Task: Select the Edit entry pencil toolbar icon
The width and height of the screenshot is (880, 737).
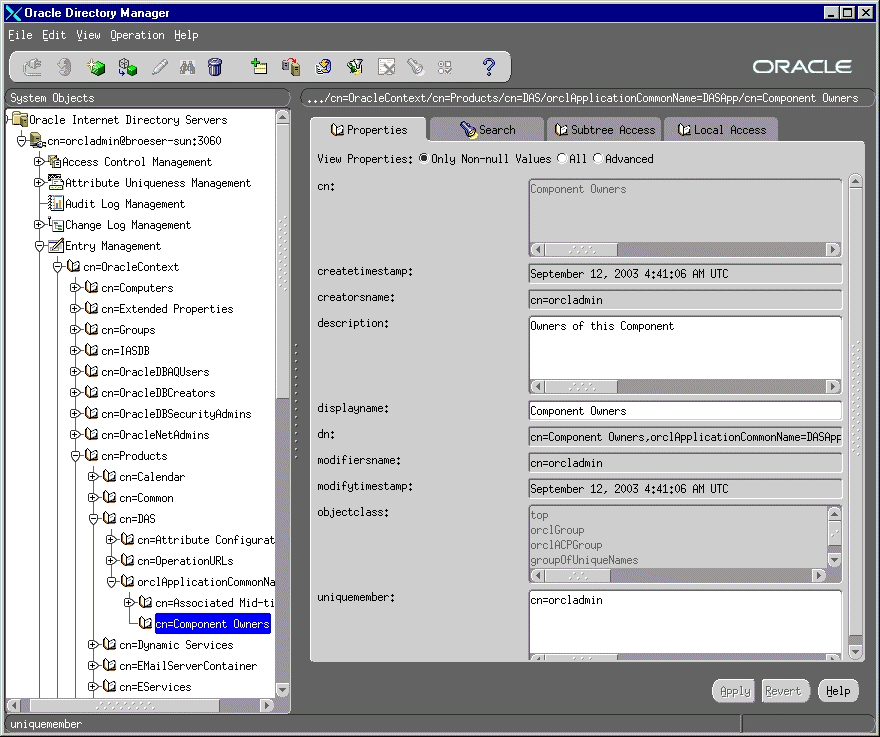Action: [x=161, y=66]
